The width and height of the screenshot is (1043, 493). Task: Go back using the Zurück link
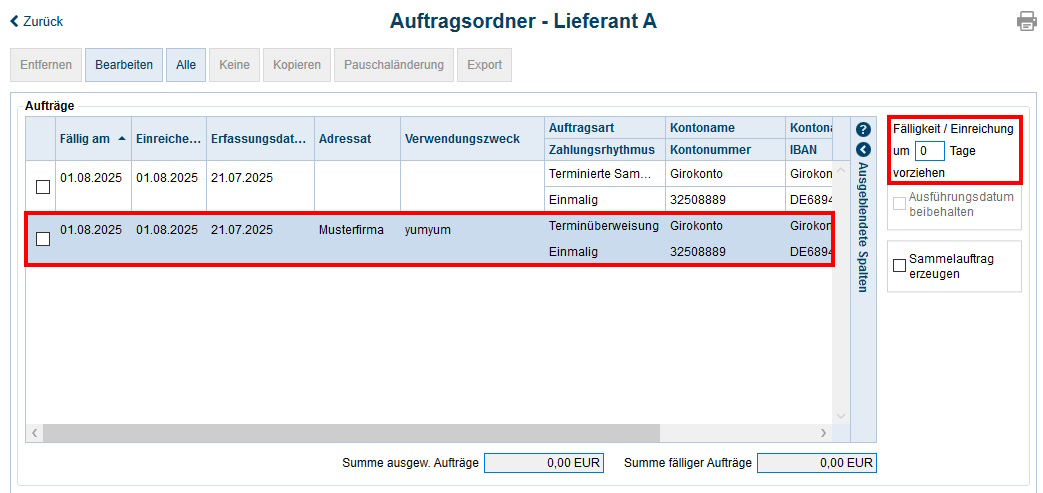click(x=37, y=21)
